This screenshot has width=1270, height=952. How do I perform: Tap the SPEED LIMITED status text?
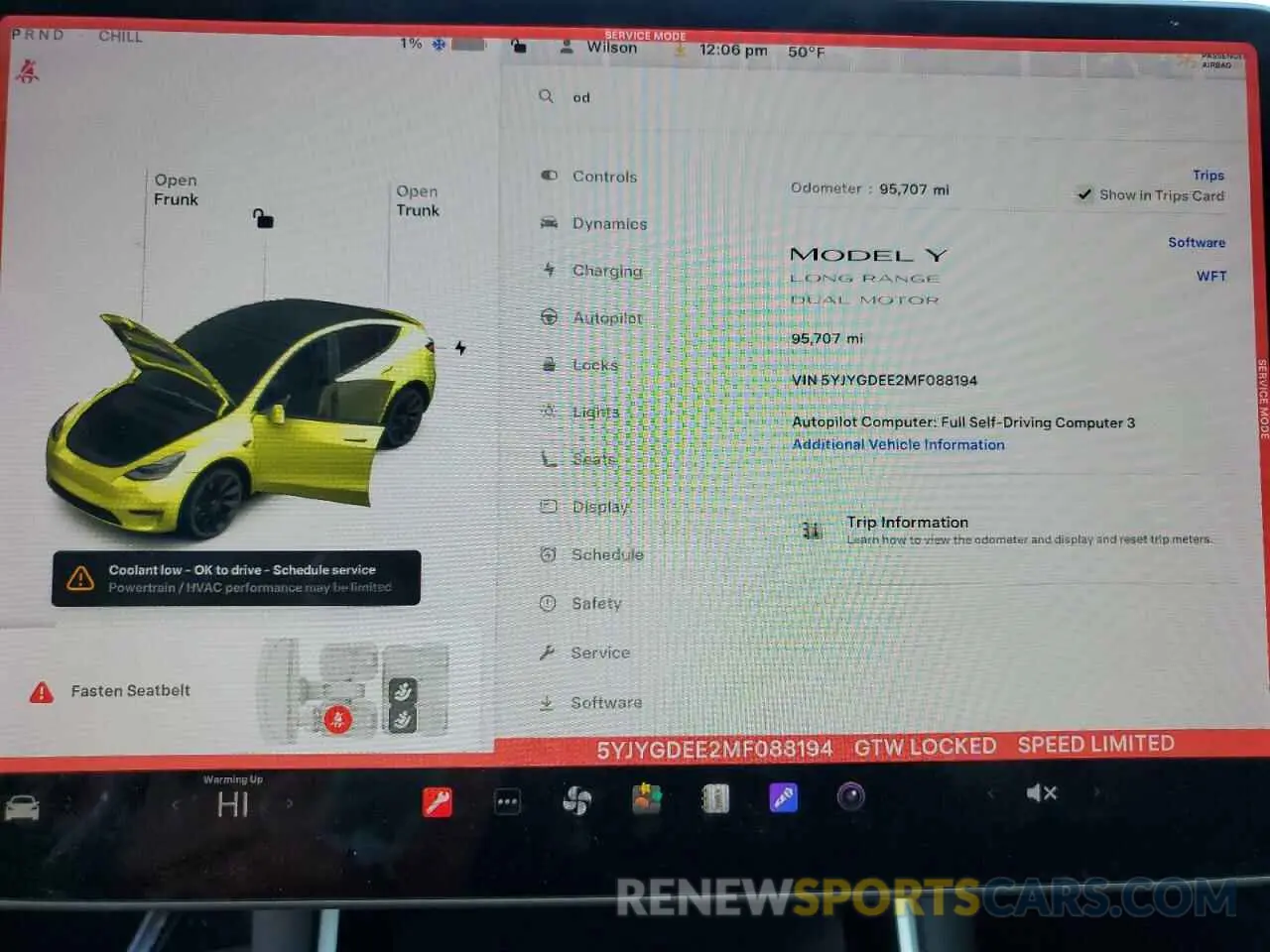coord(1095,744)
